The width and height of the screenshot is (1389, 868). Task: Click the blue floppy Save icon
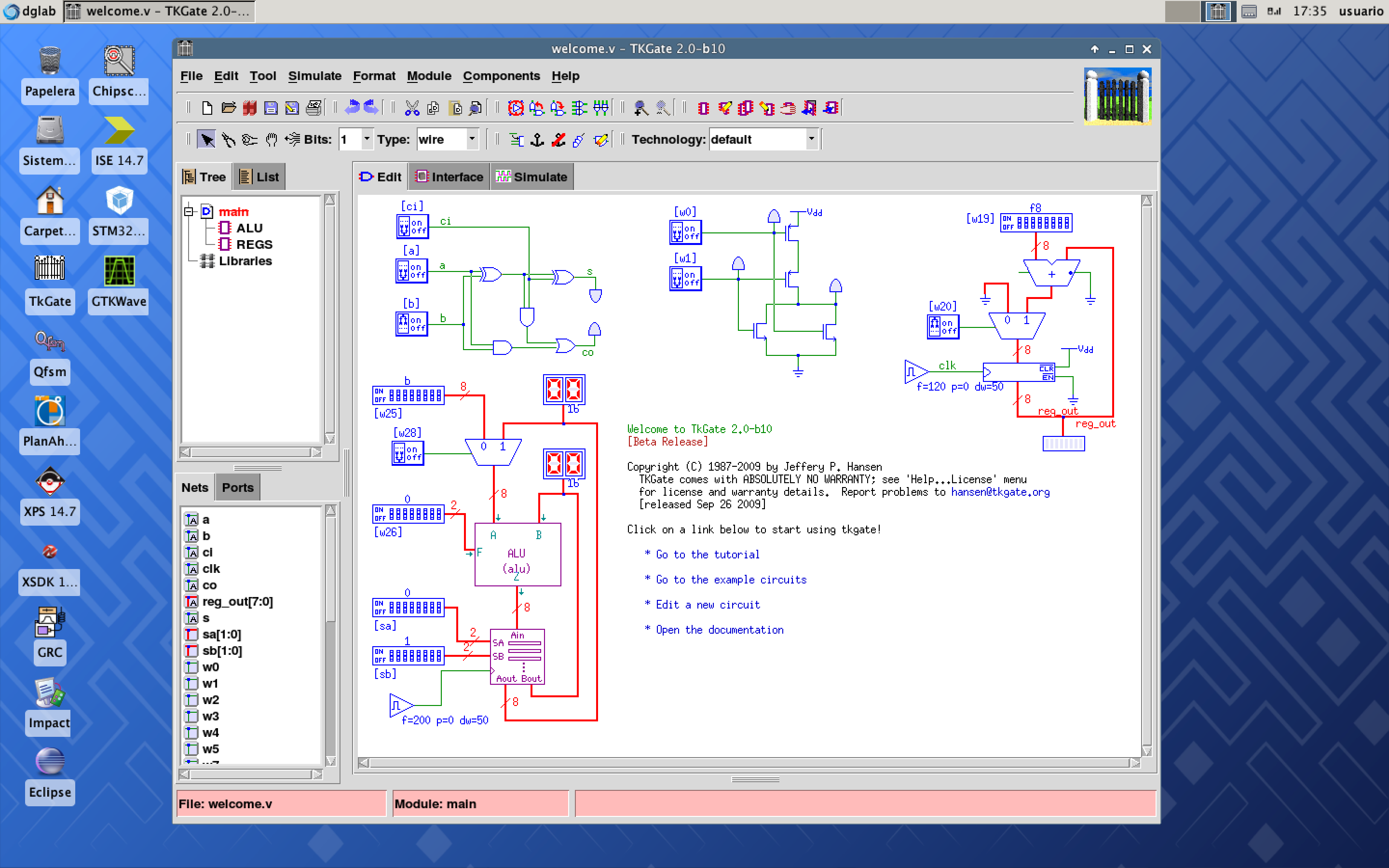(271, 108)
